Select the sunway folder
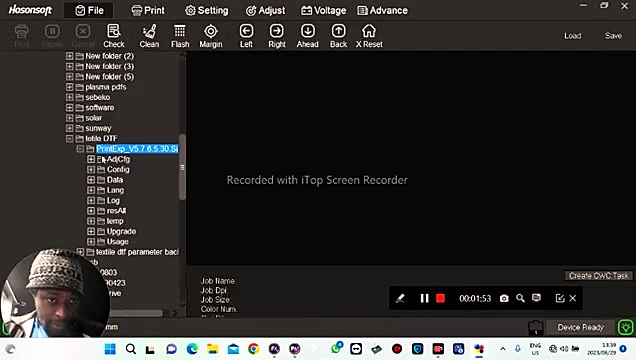The width and height of the screenshot is (636, 360). coord(98,128)
